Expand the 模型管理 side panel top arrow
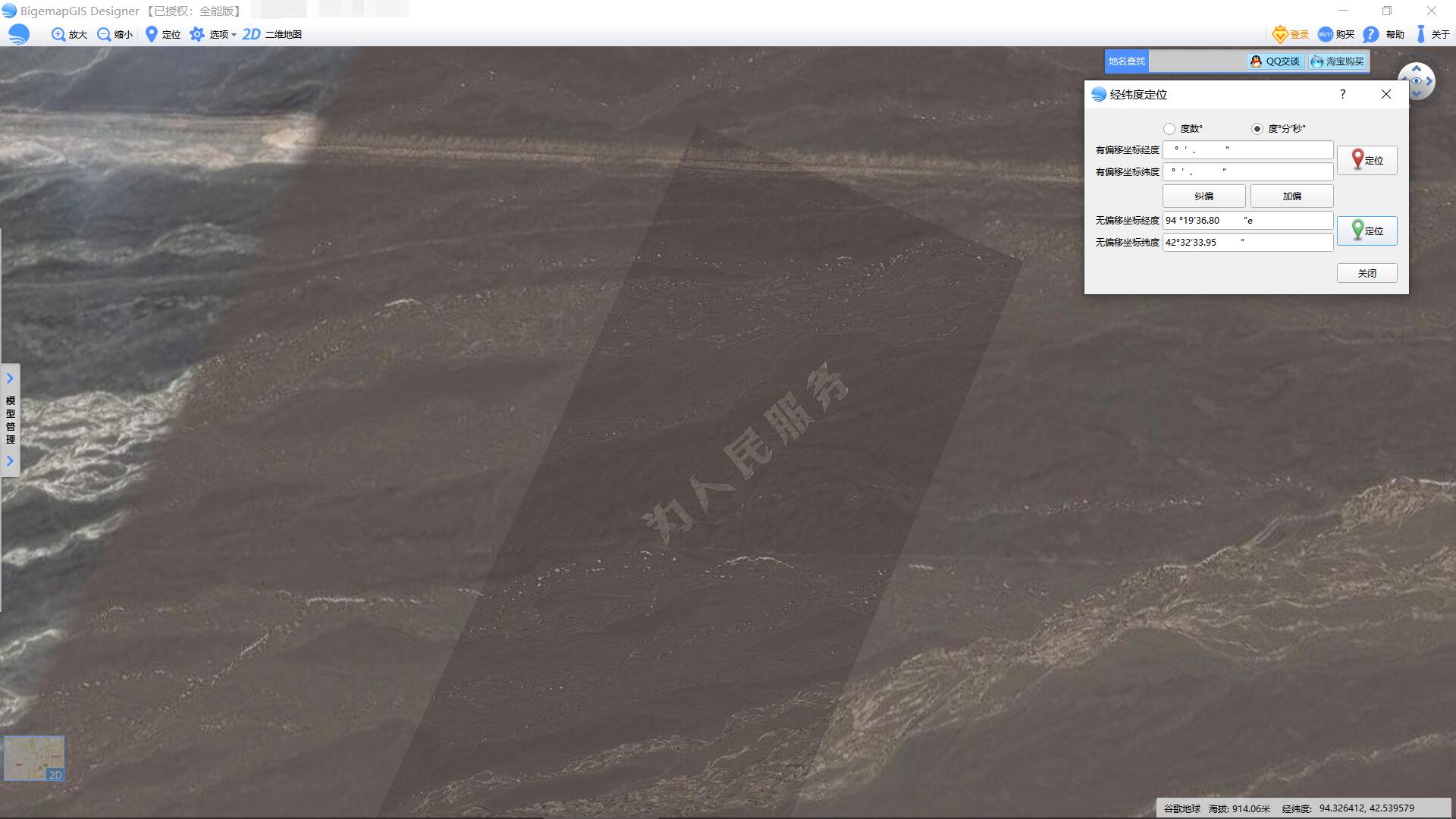This screenshot has width=1456, height=819. pos(10,378)
